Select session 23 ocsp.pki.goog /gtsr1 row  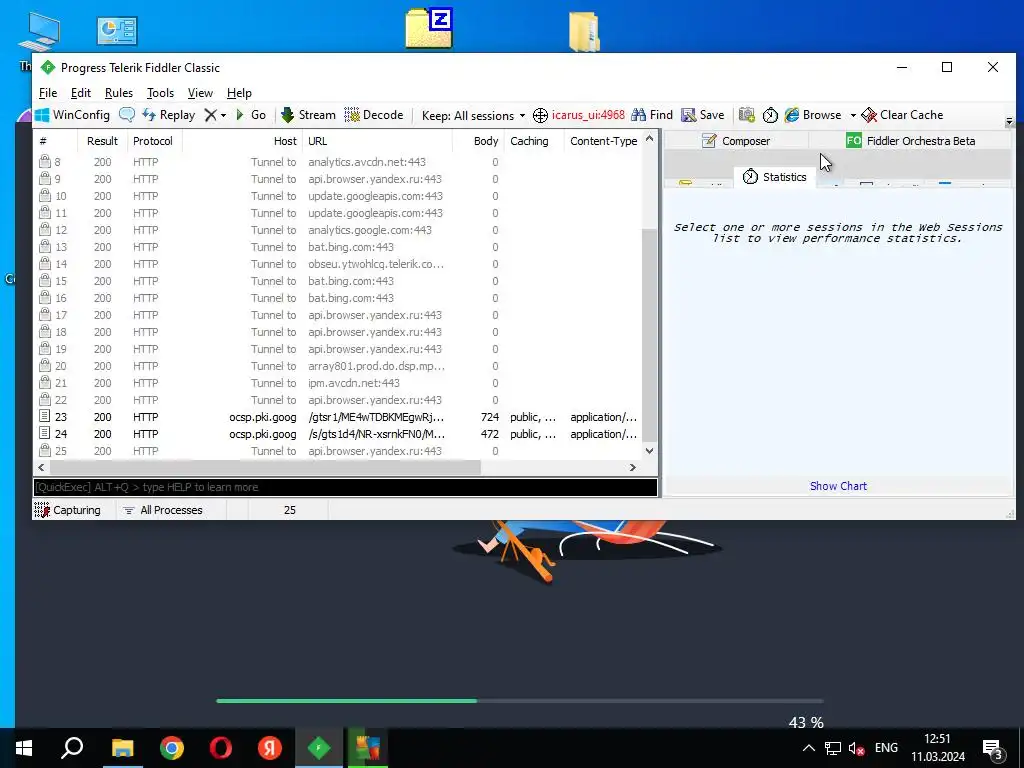coord(338,417)
